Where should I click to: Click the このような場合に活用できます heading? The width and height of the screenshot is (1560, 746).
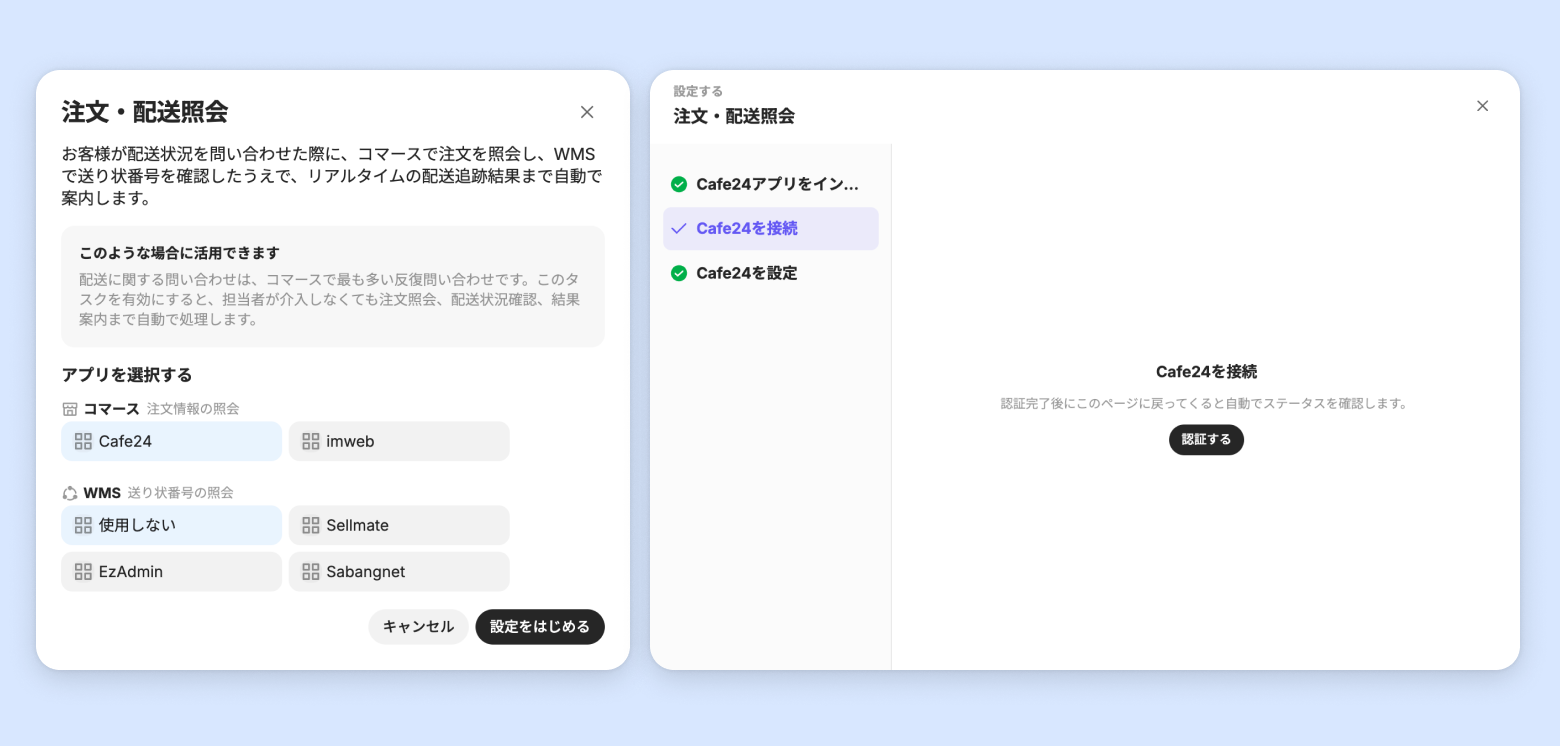pyautogui.click(x=179, y=253)
